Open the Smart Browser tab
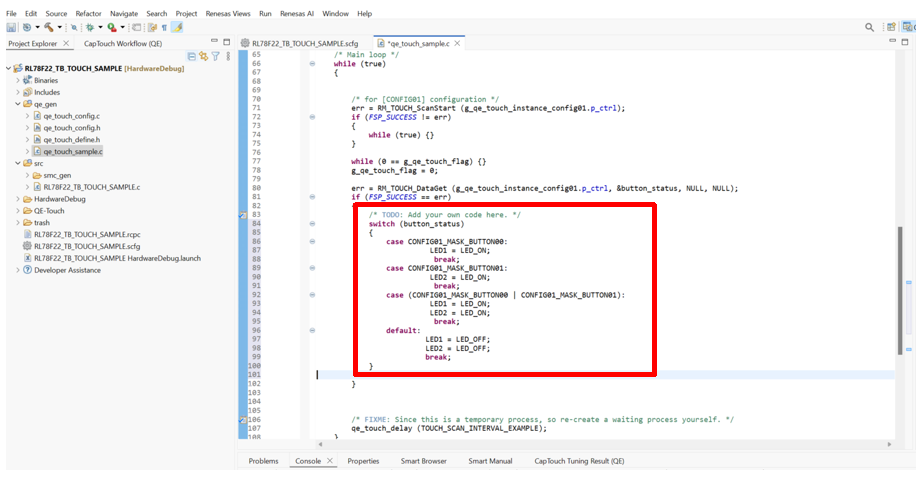This screenshot has width=917, height=483. (424, 461)
